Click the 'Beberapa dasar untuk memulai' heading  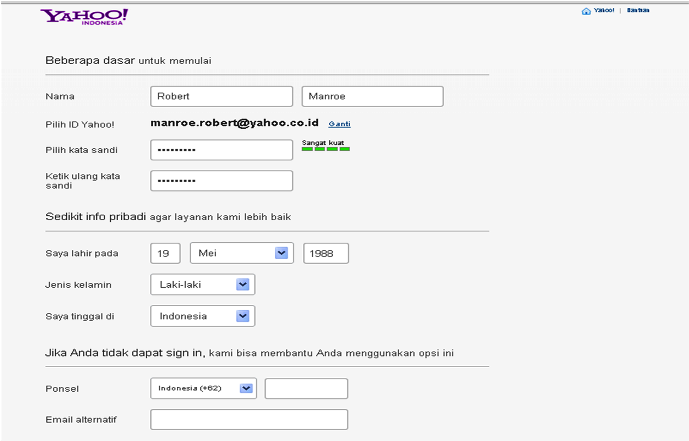tap(128, 60)
